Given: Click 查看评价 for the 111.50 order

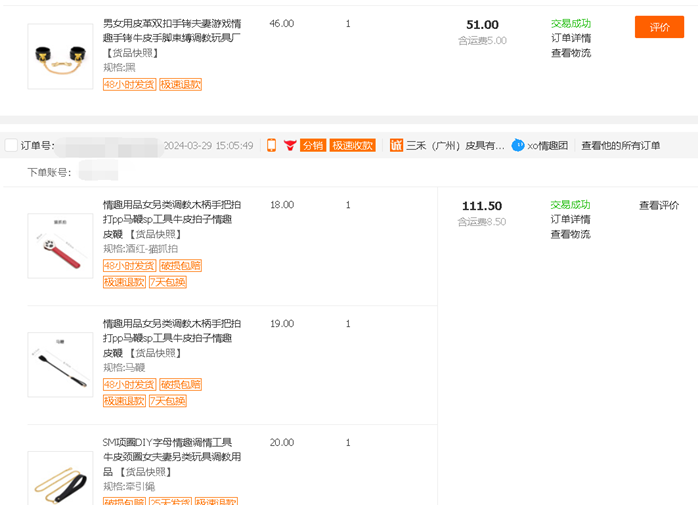Looking at the screenshot, I should [x=659, y=205].
